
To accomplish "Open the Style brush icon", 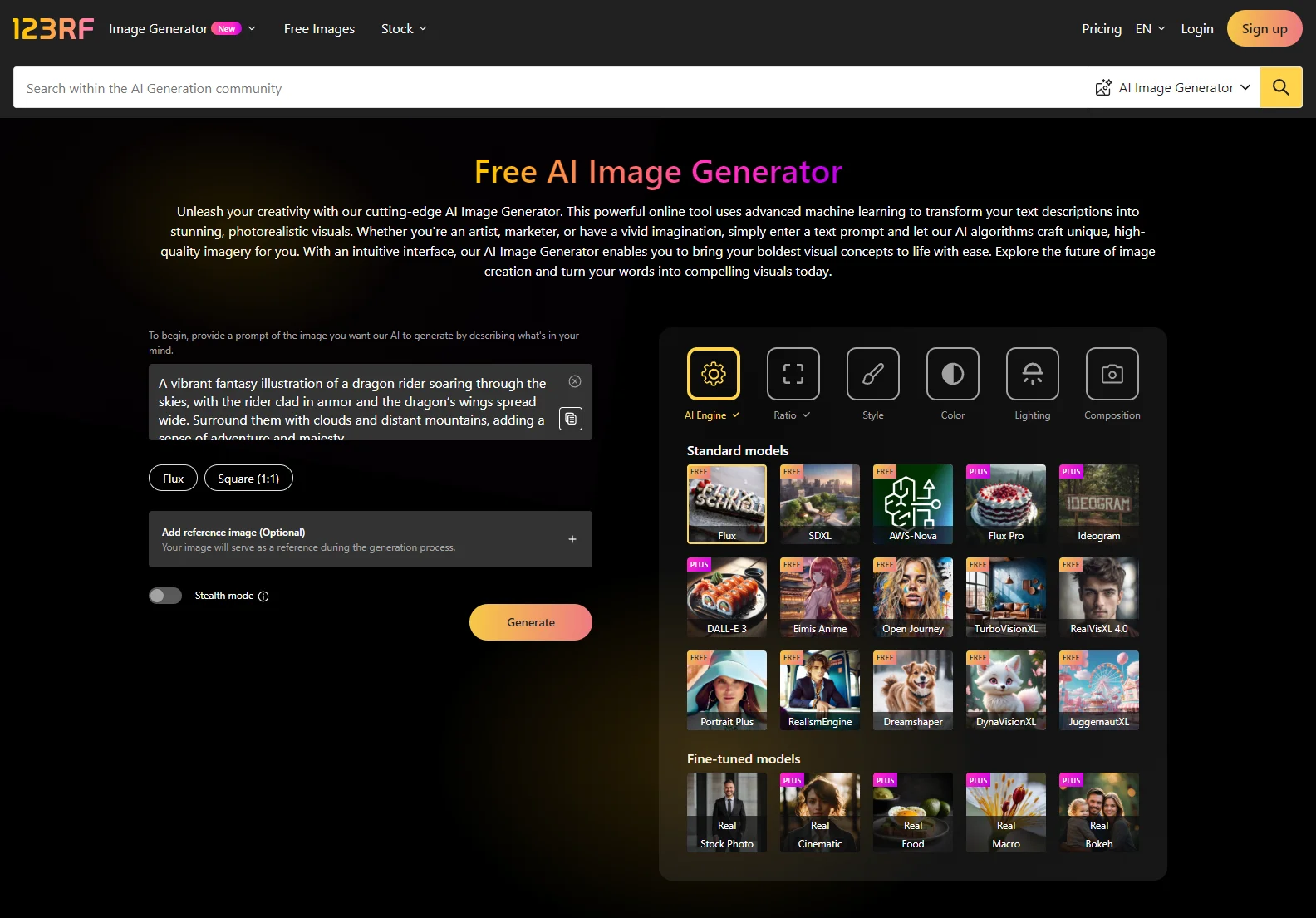I will (x=873, y=374).
